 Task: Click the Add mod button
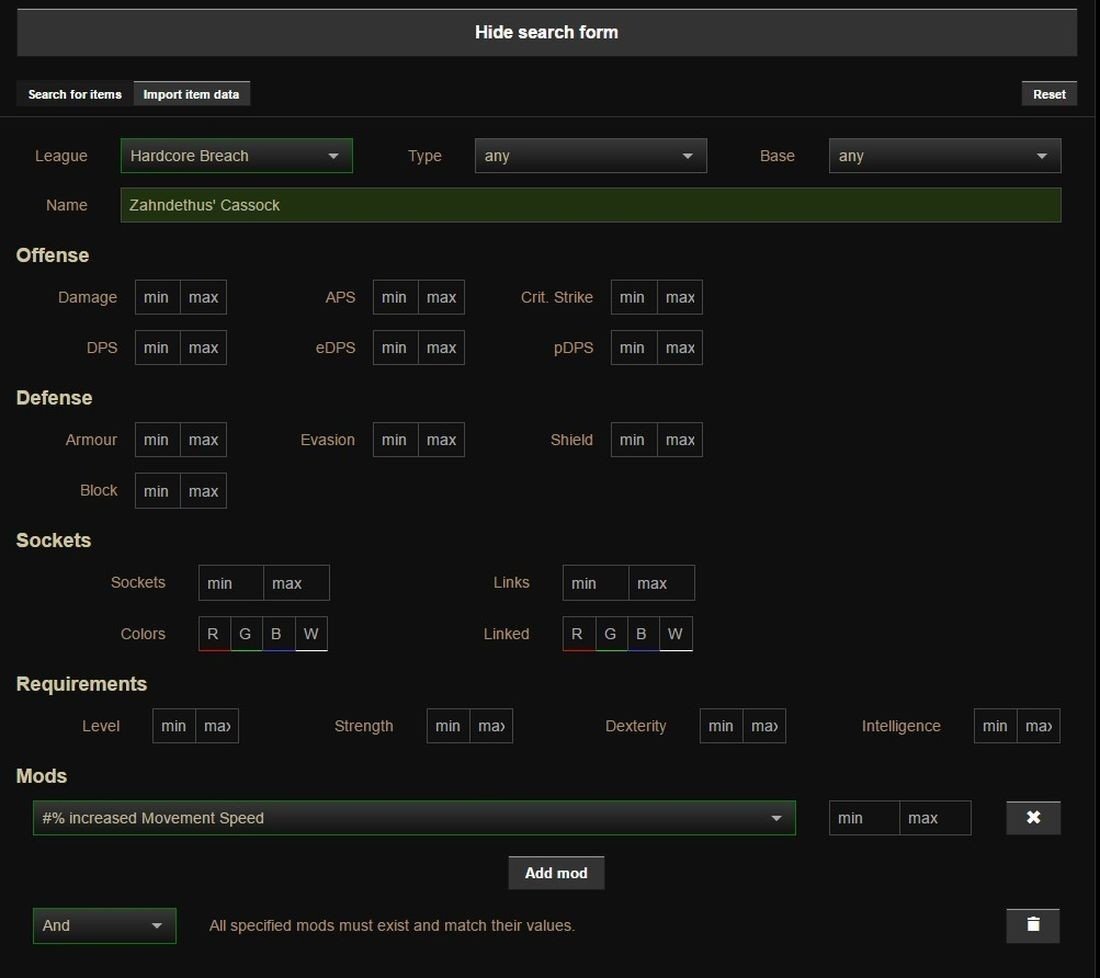coord(556,873)
